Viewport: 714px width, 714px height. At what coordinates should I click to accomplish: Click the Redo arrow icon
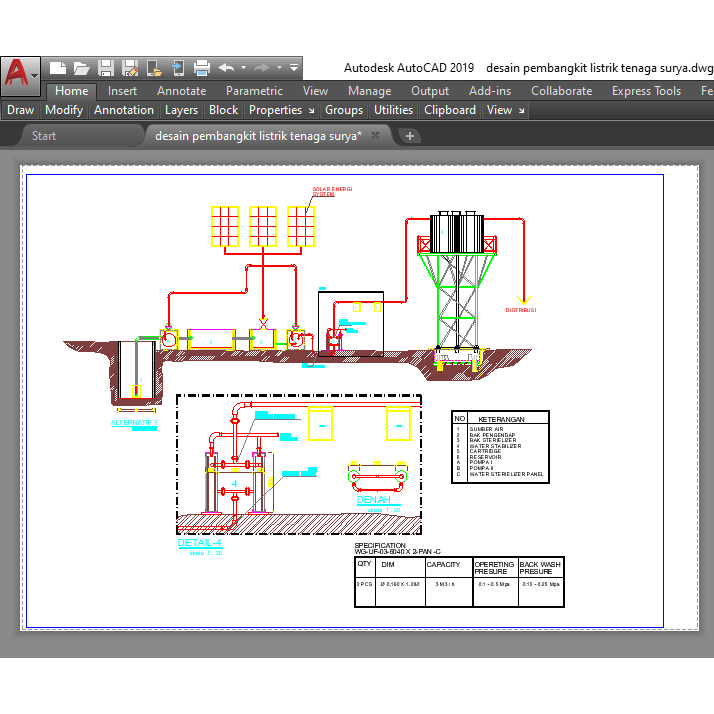[262, 68]
